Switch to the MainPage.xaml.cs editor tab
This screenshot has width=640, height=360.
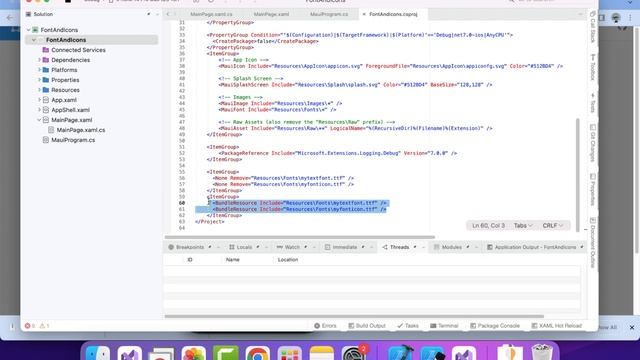pyautogui.click(x=211, y=14)
